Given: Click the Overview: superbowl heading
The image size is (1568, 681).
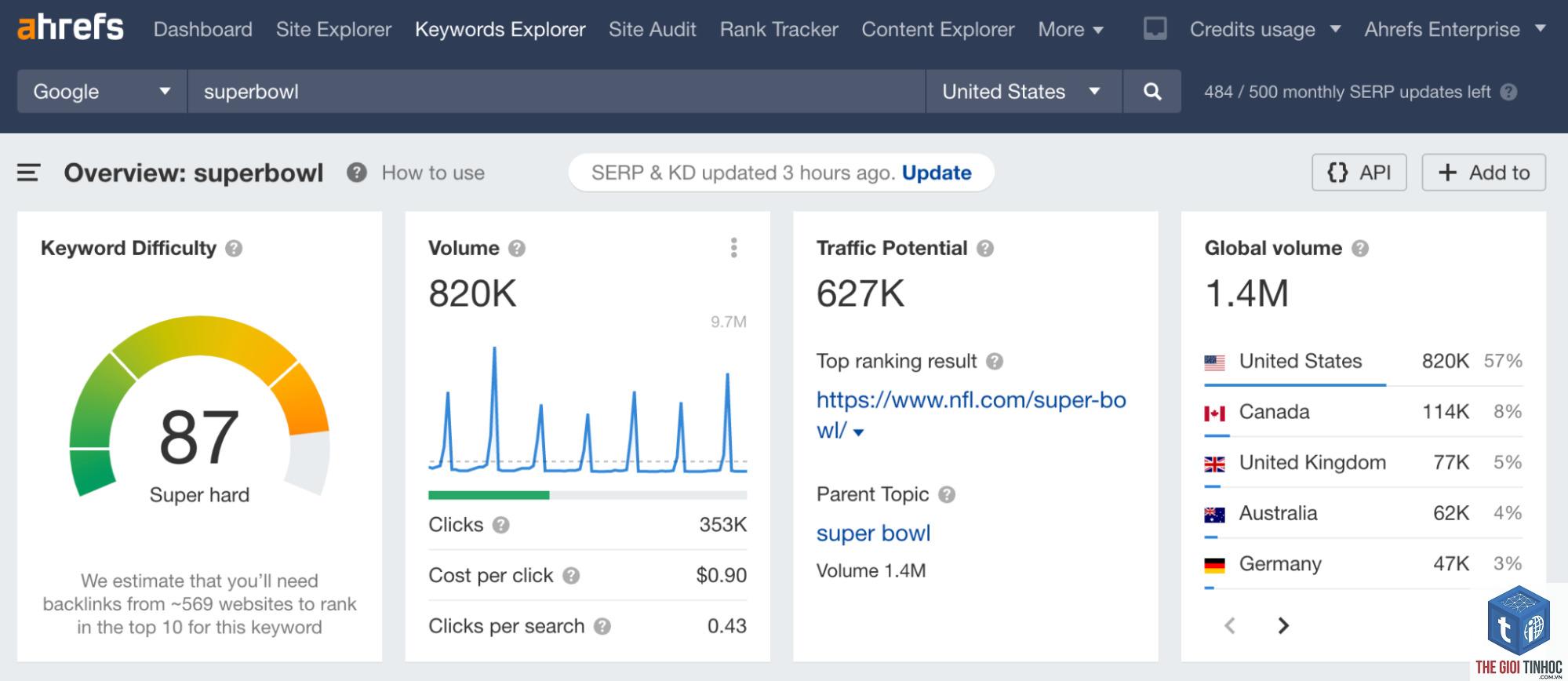Looking at the screenshot, I should 194,173.
